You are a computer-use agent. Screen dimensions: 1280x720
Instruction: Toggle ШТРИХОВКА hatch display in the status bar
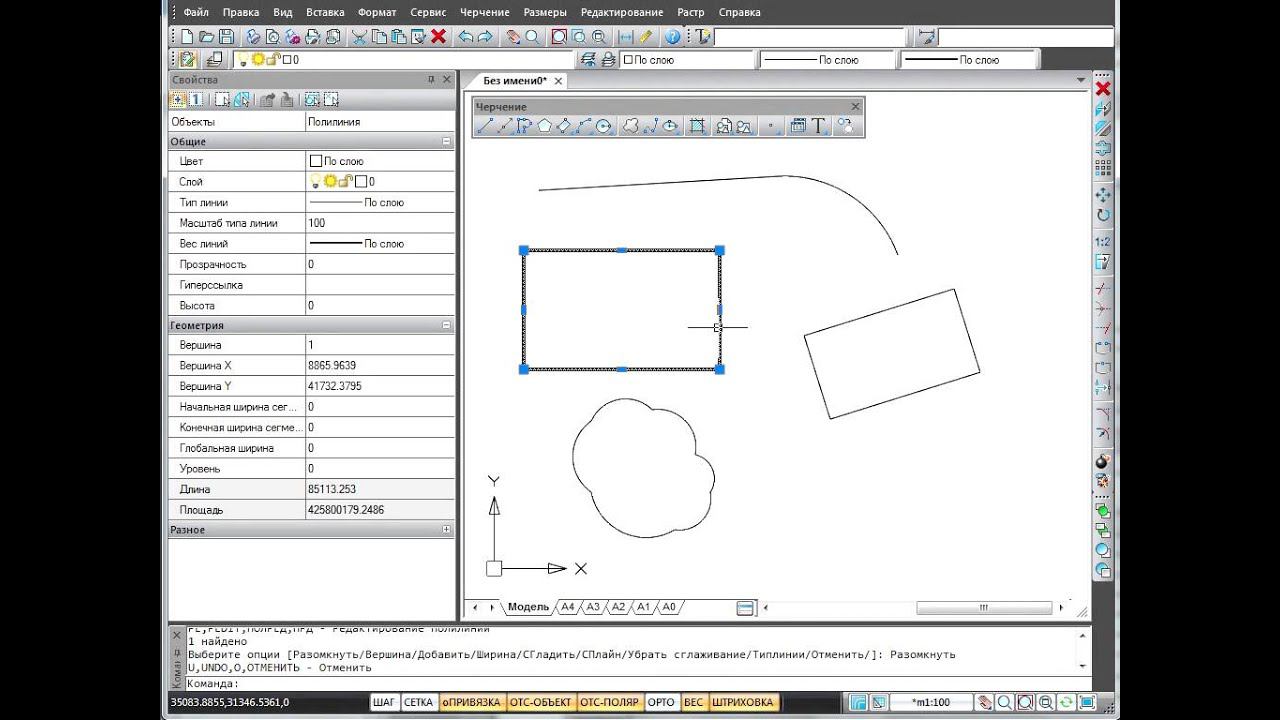tap(742, 702)
